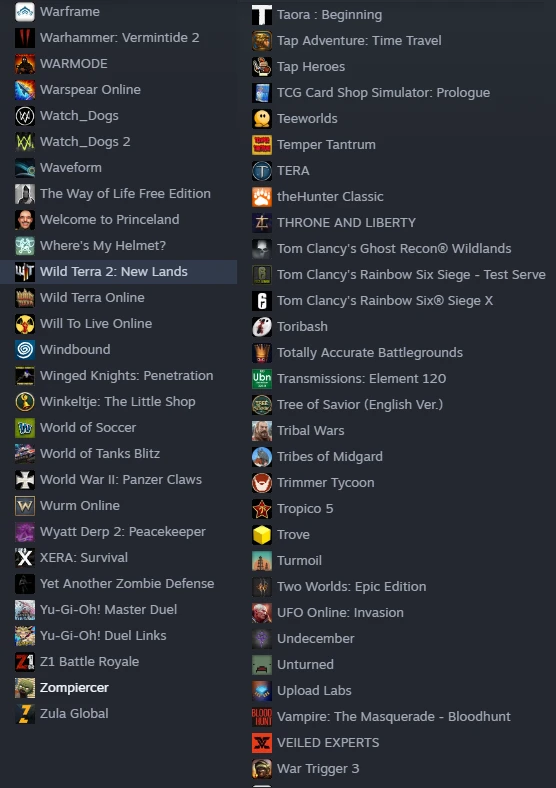The image size is (556, 788).
Task: Click the Tropico 5 star icon
Action: click(262, 509)
